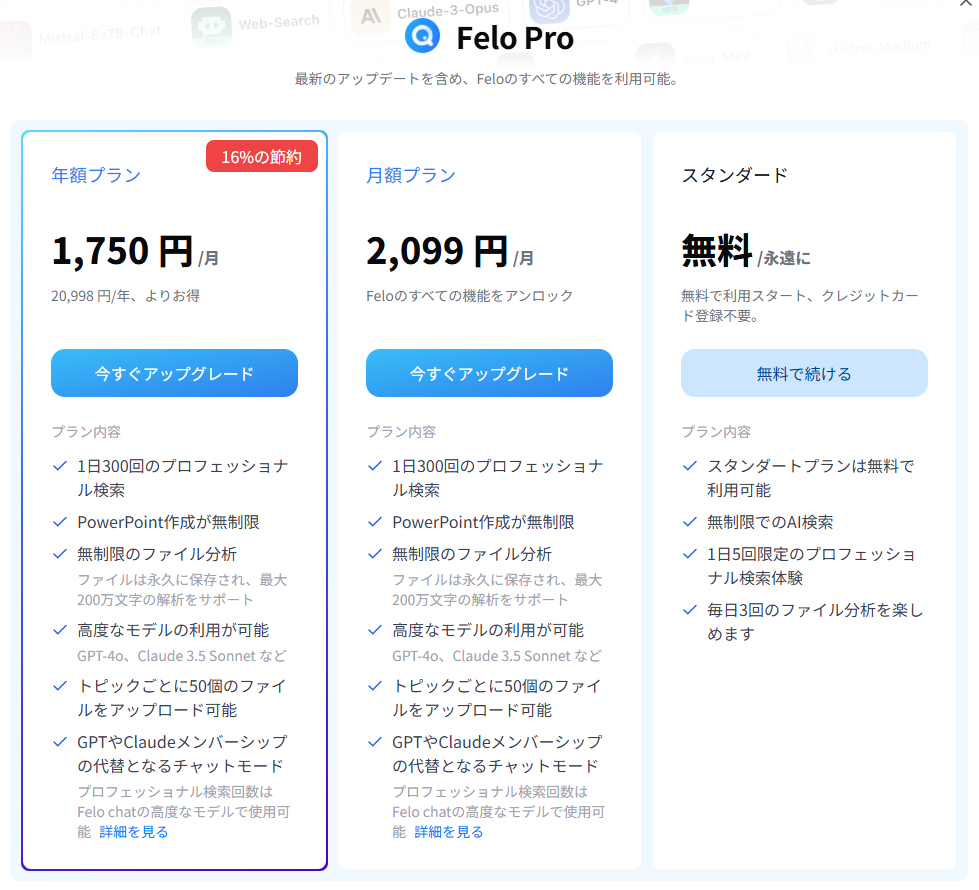Click the red 16%の節約 badge

262,157
